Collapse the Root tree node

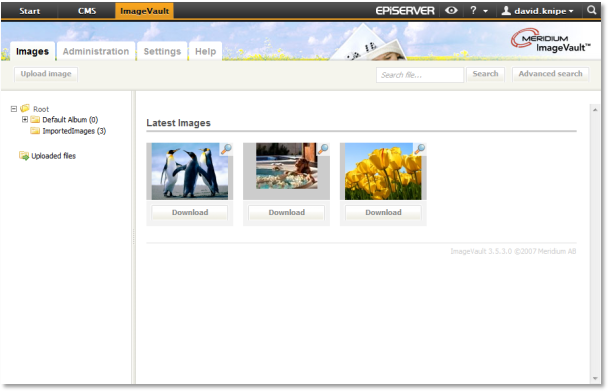[x=14, y=109]
